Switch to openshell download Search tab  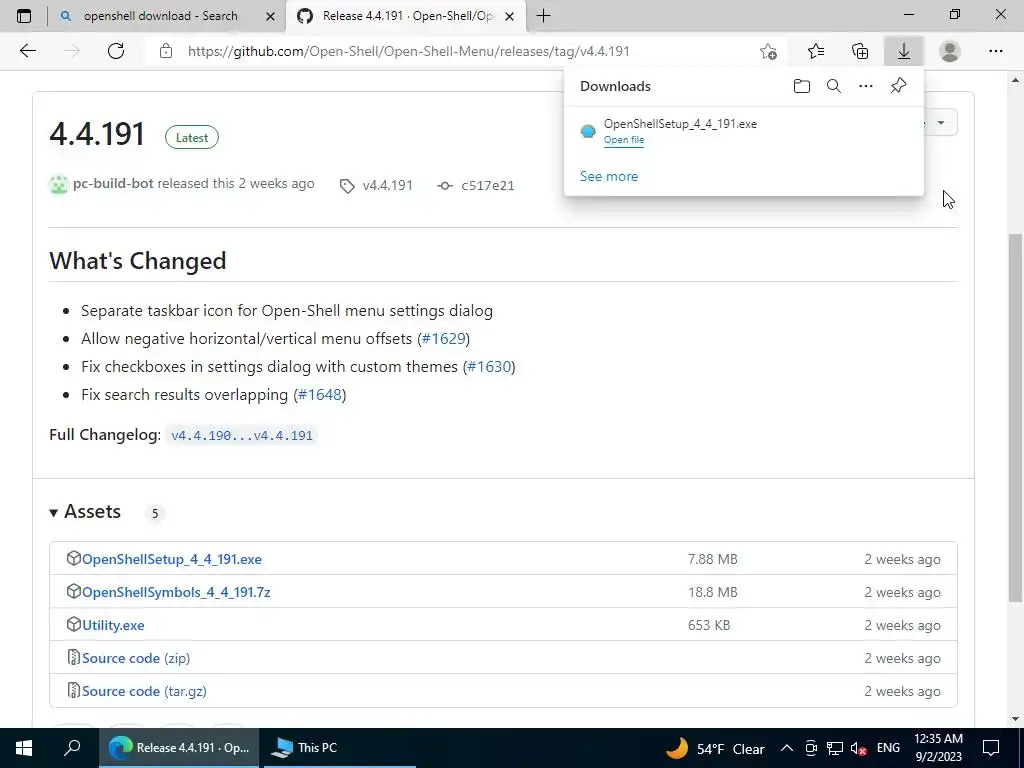[x=161, y=16]
